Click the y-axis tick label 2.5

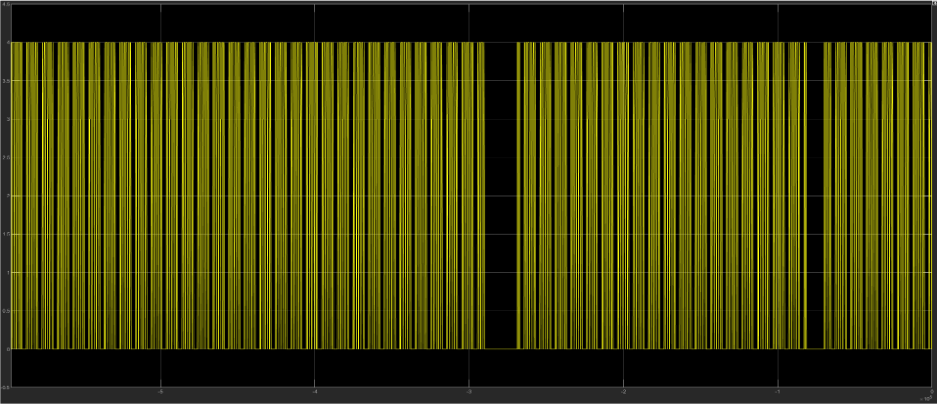pos(5,158)
